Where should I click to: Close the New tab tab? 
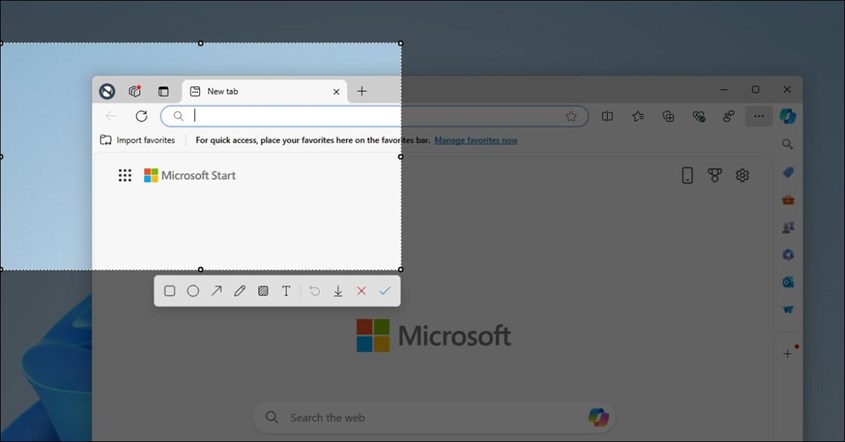point(336,92)
